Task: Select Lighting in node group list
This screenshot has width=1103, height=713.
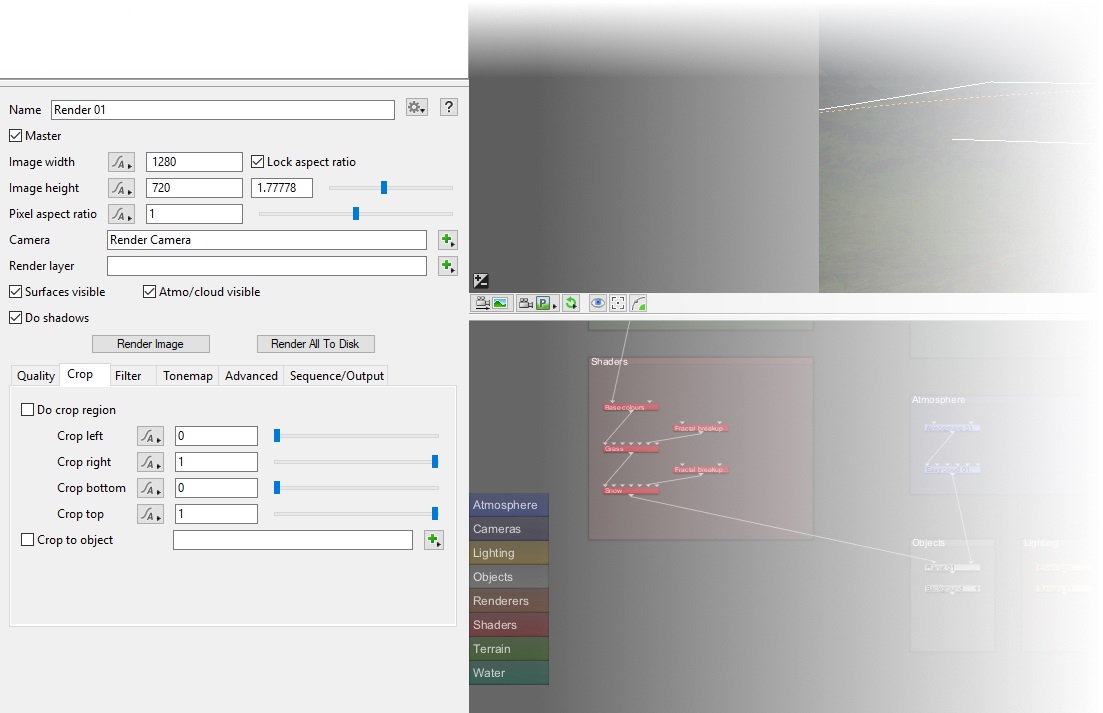Action: click(x=509, y=553)
